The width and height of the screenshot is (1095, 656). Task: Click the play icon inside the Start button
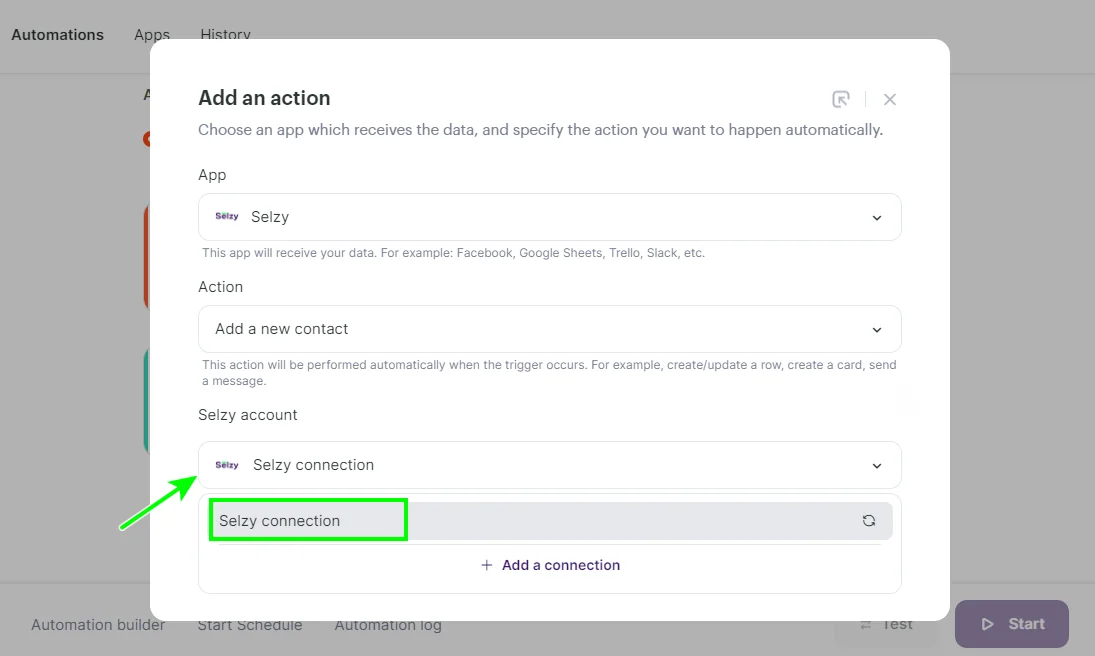[990, 623]
